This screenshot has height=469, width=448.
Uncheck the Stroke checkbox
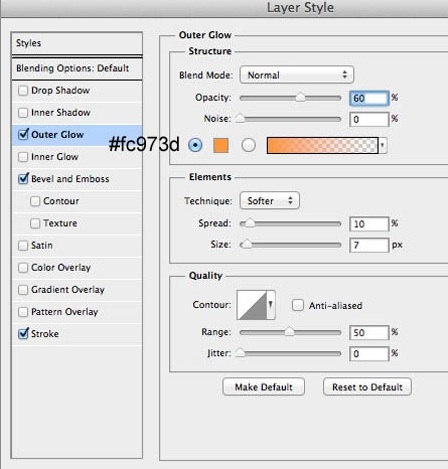pos(23,333)
